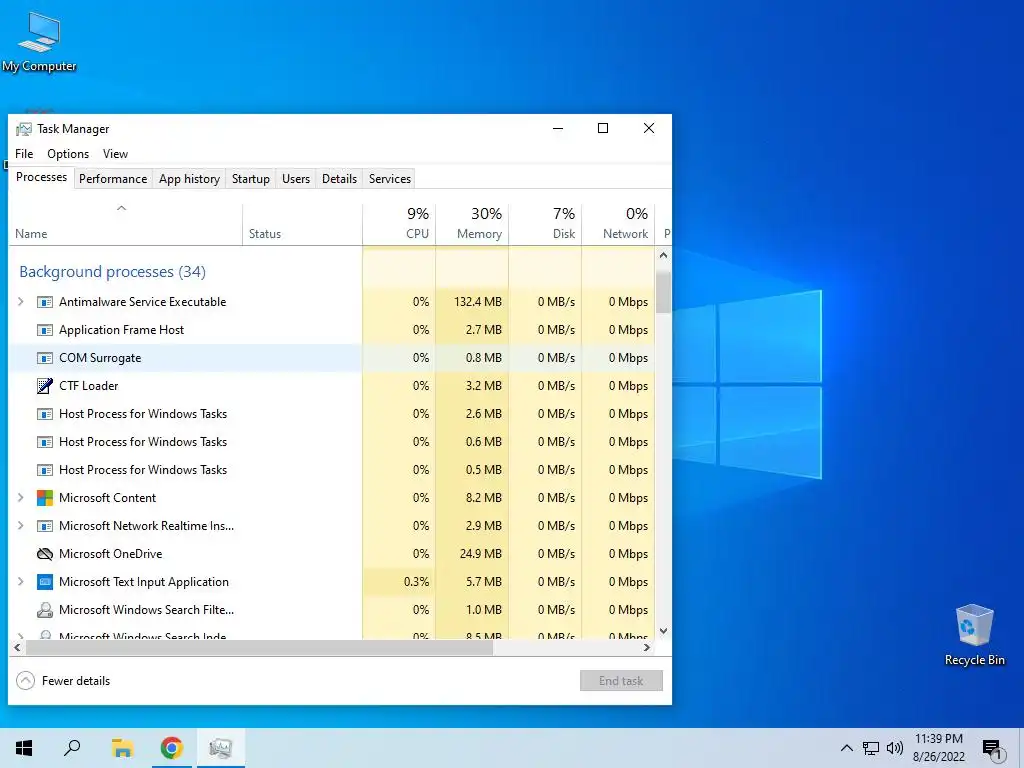Switch to the Startup tab
1024x768 pixels.
251,179
